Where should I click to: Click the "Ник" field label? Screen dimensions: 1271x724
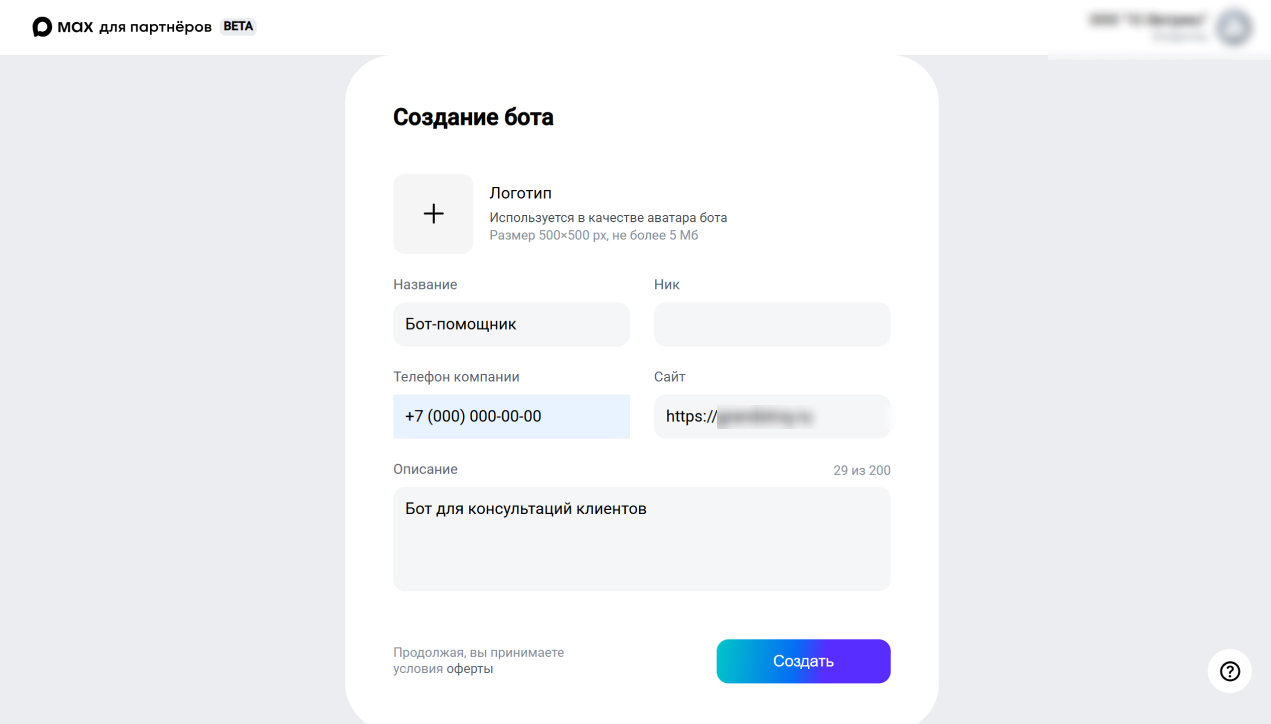coord(667,285)
